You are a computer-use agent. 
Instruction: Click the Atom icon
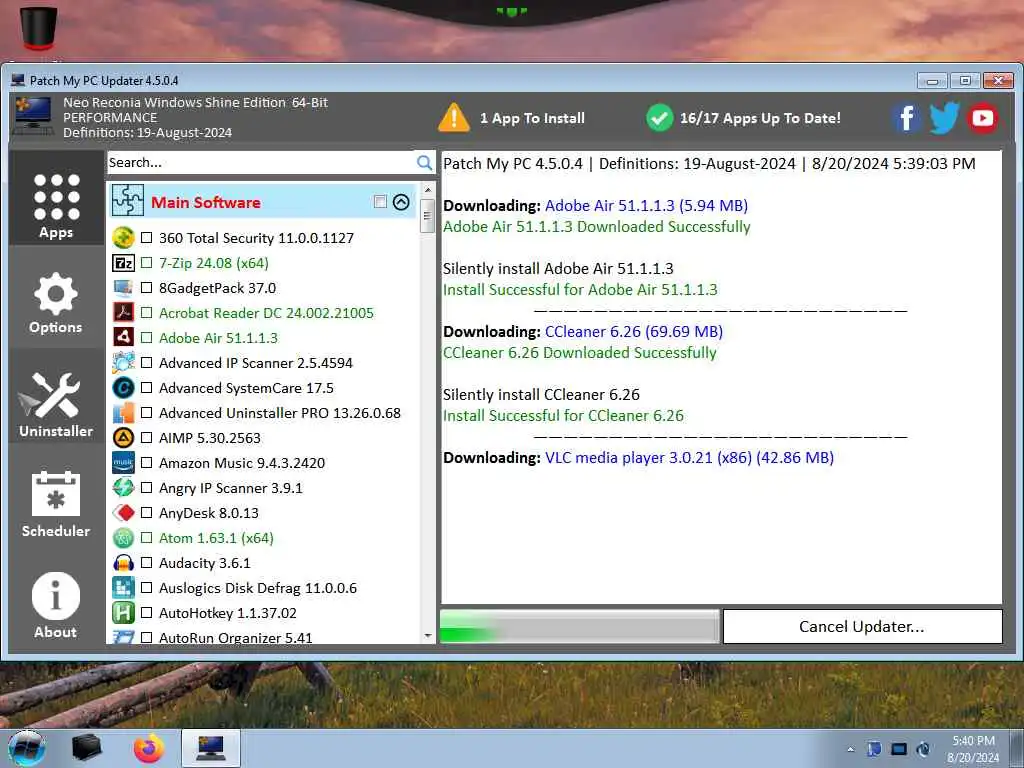pos(123,538)
